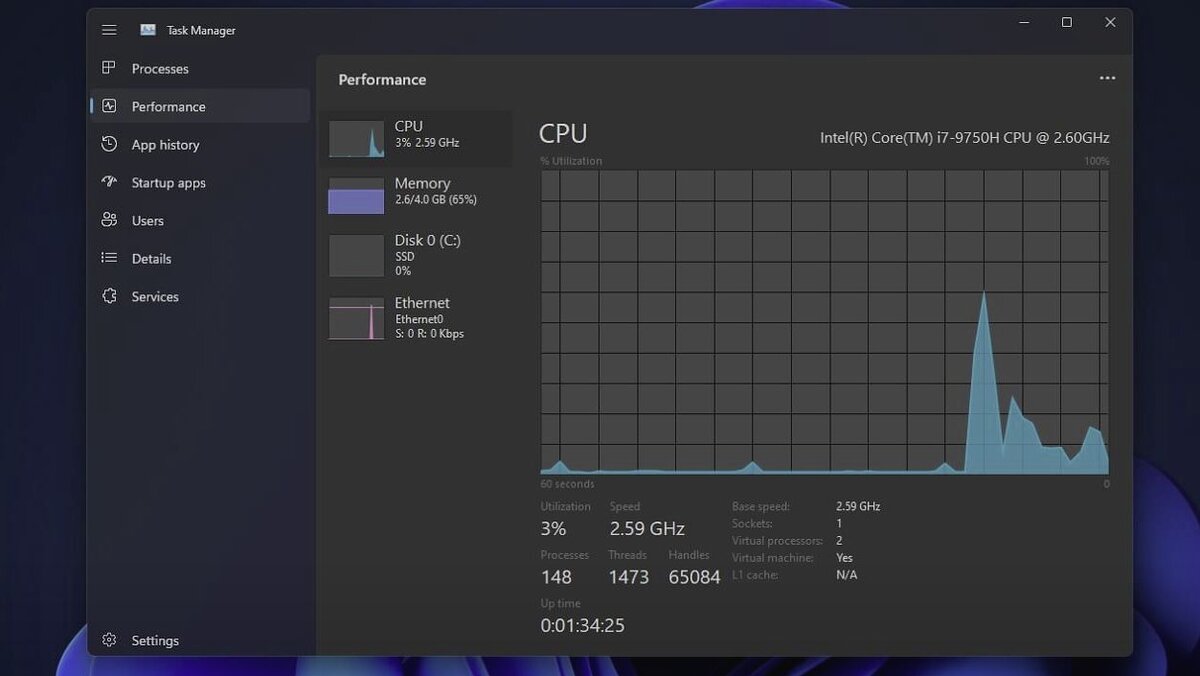Click the Services puzzle icon
1200x676 pixels.
tap(109, 296)
